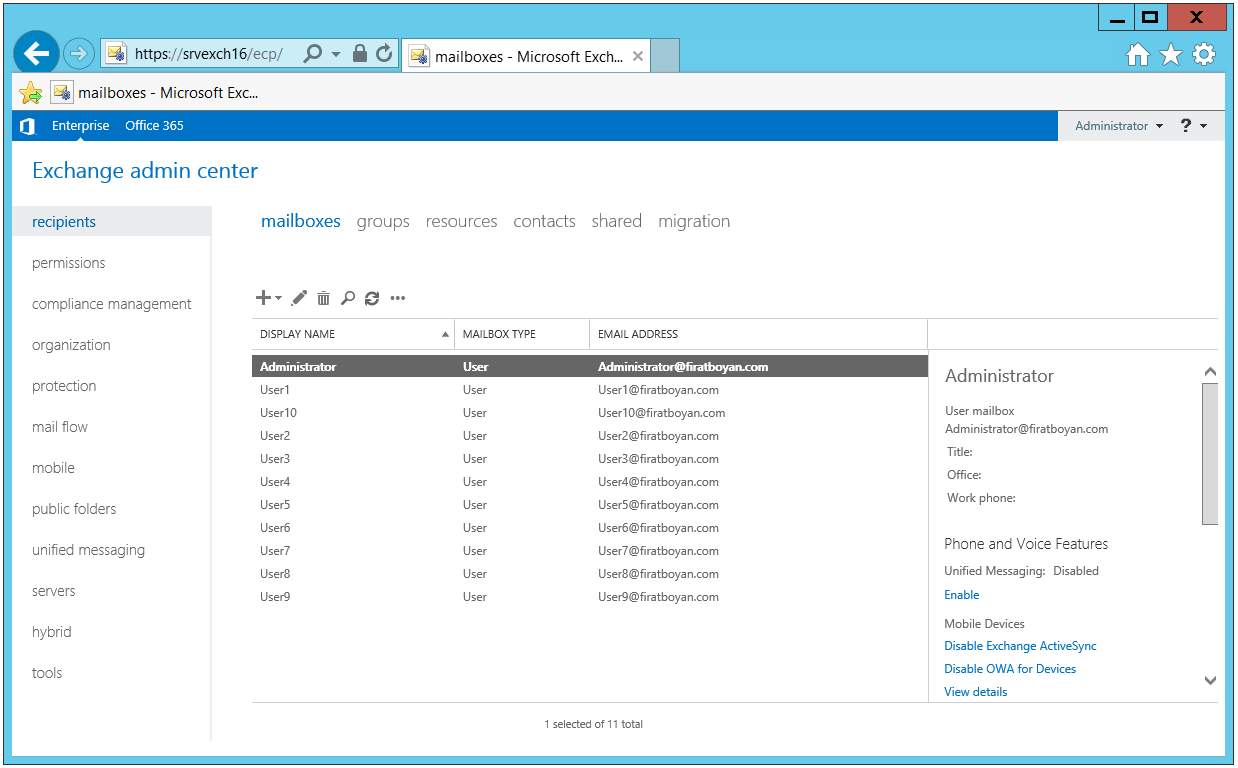Open the organization section
Viewport: 1238px width, 768px height.
click(71, 345)
